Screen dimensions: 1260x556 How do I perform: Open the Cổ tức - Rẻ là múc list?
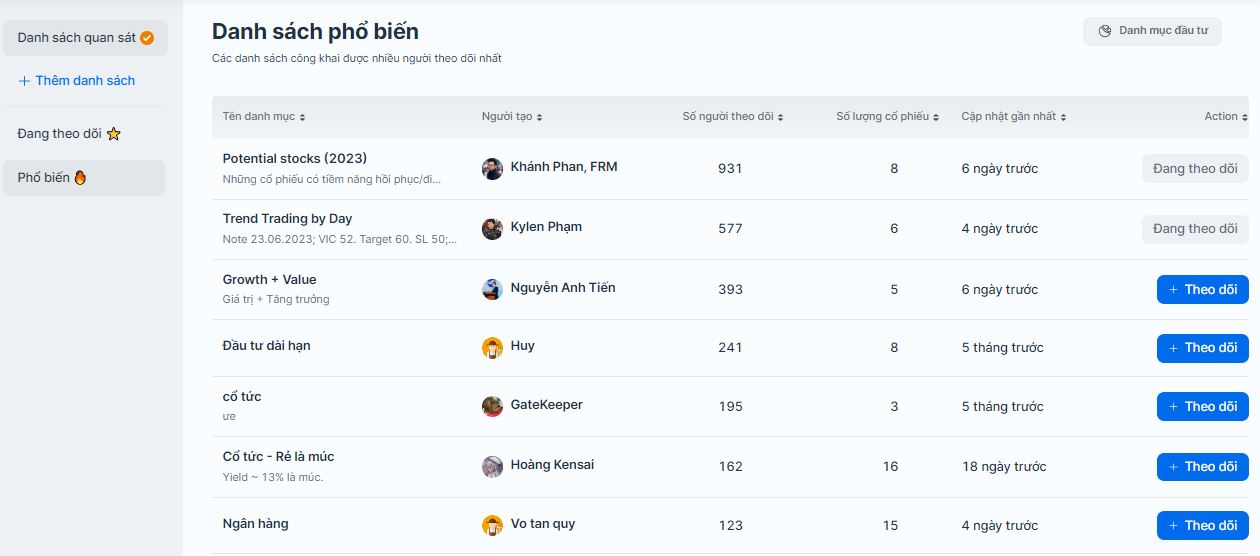coord(278,457)
